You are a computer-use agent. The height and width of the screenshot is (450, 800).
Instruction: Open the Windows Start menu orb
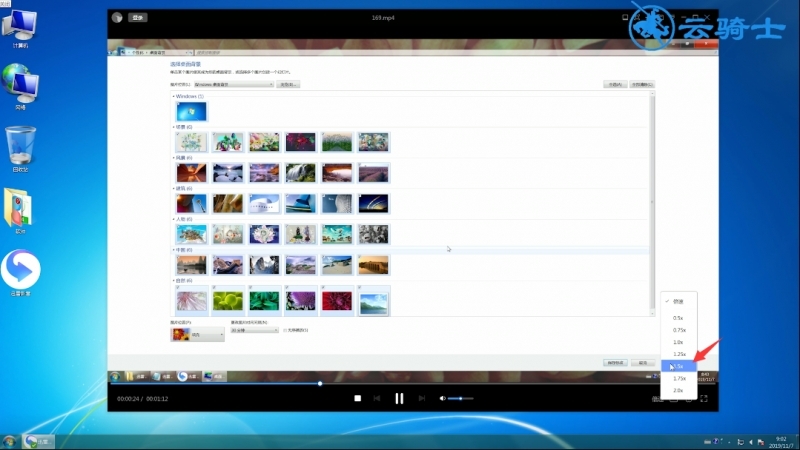pyautogui.click(x=9, y=441)
